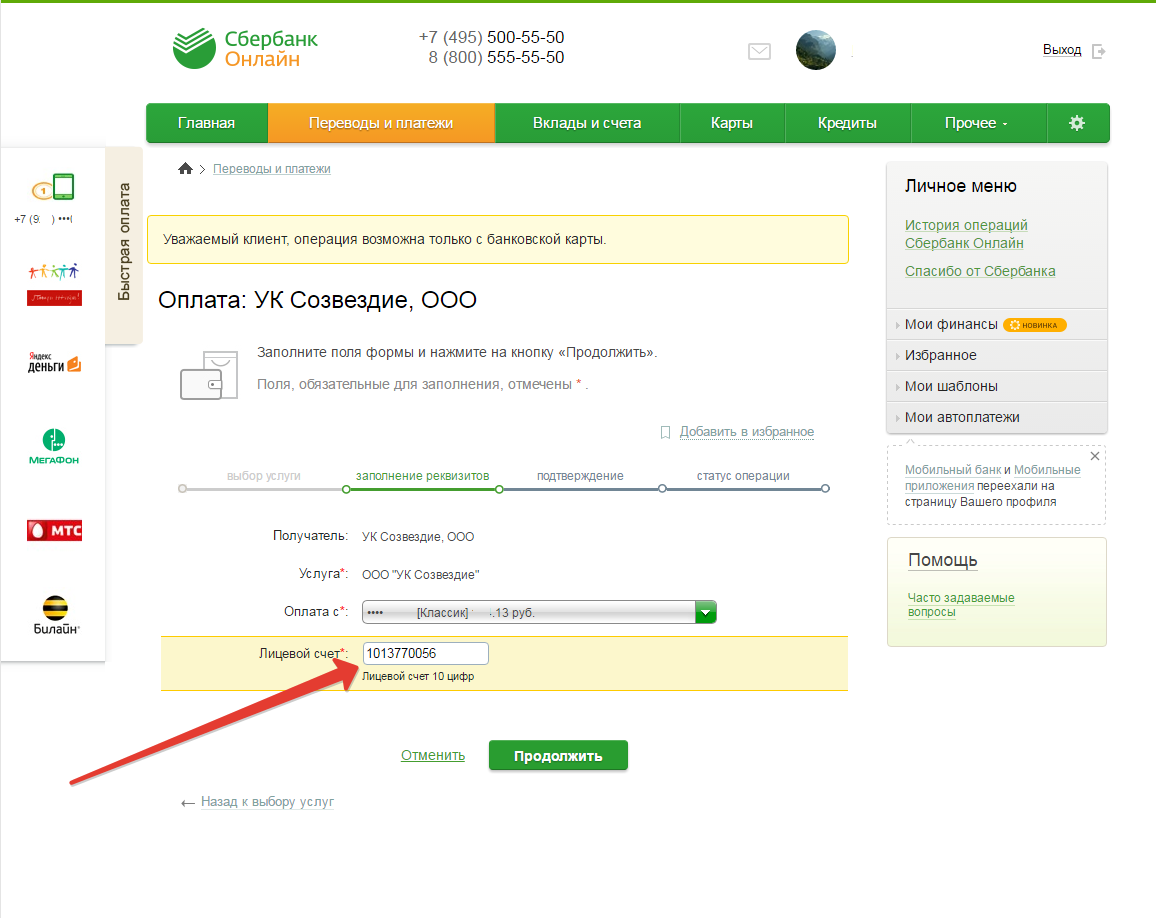Click Добавить в избранное link

(747, 432)
